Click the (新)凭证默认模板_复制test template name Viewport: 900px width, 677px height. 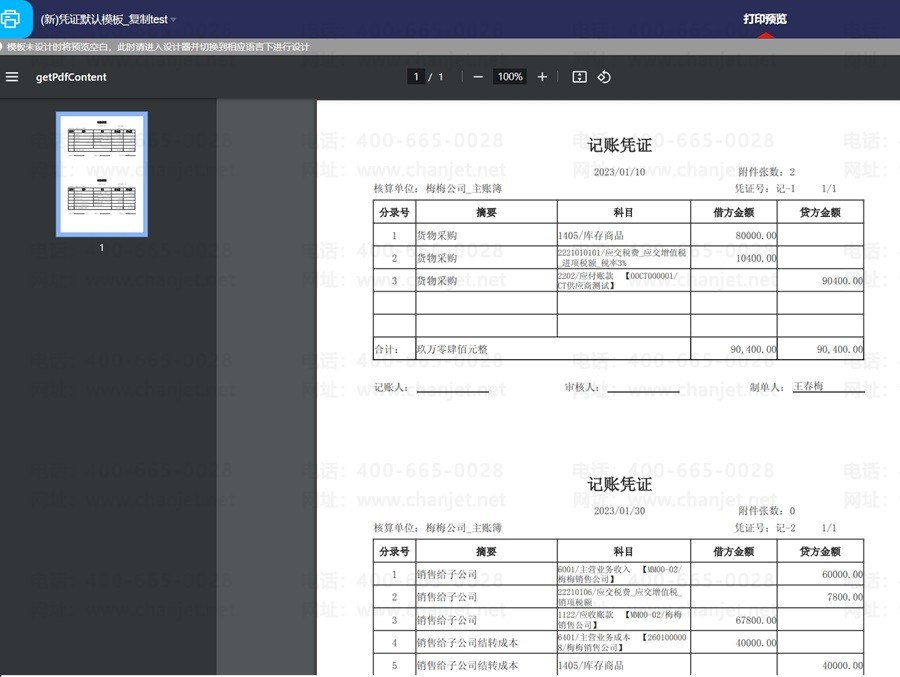pos(103,19)
